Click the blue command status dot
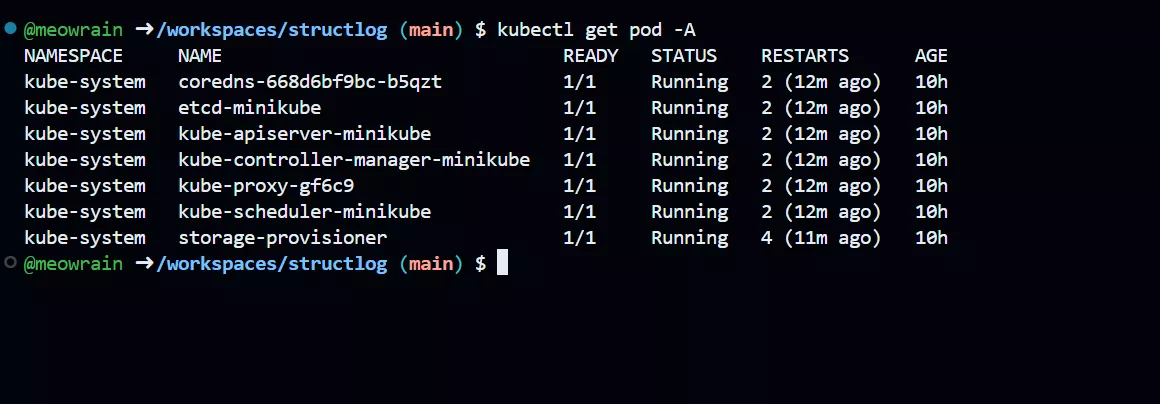 point(10,29)
